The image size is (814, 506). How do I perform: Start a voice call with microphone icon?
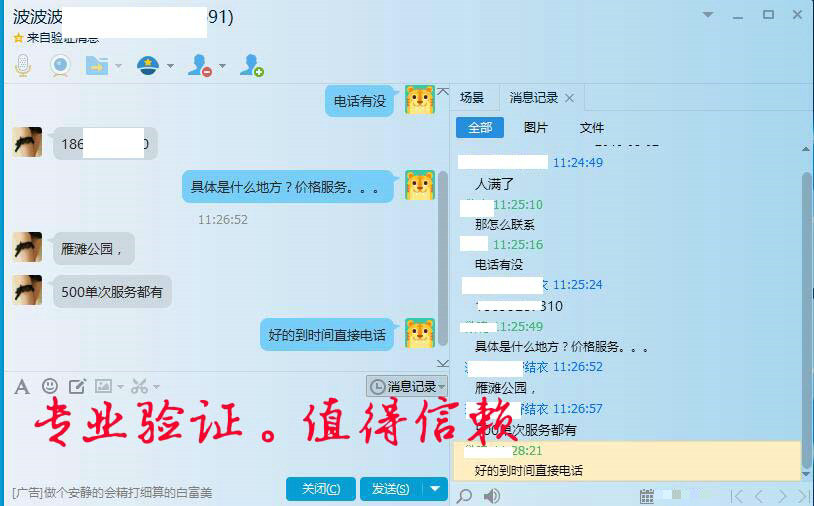22,66
